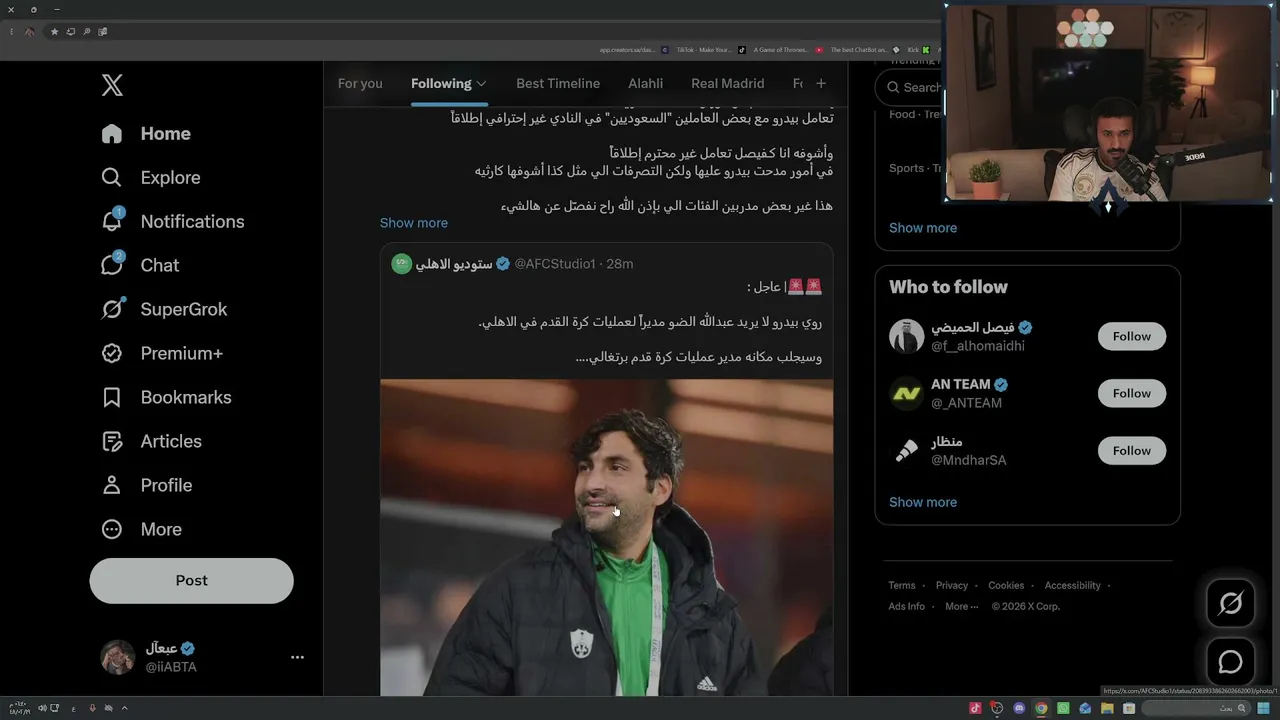The width and height of the screenshot is (1280, 720).
Task: Switch to the For you tab
Action: click(360, 84)
